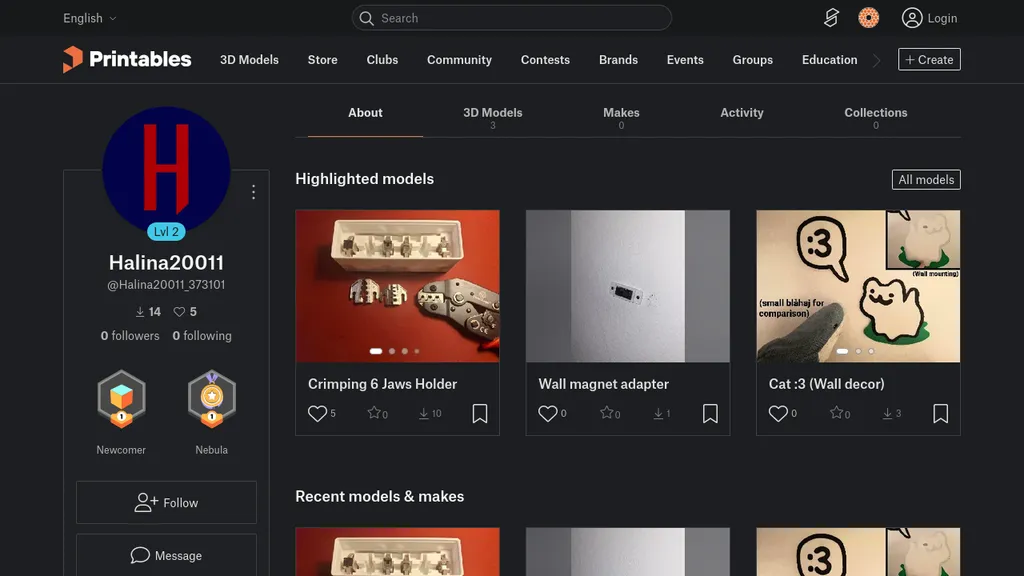Go to the Community menu

click(x=459, y=59)
